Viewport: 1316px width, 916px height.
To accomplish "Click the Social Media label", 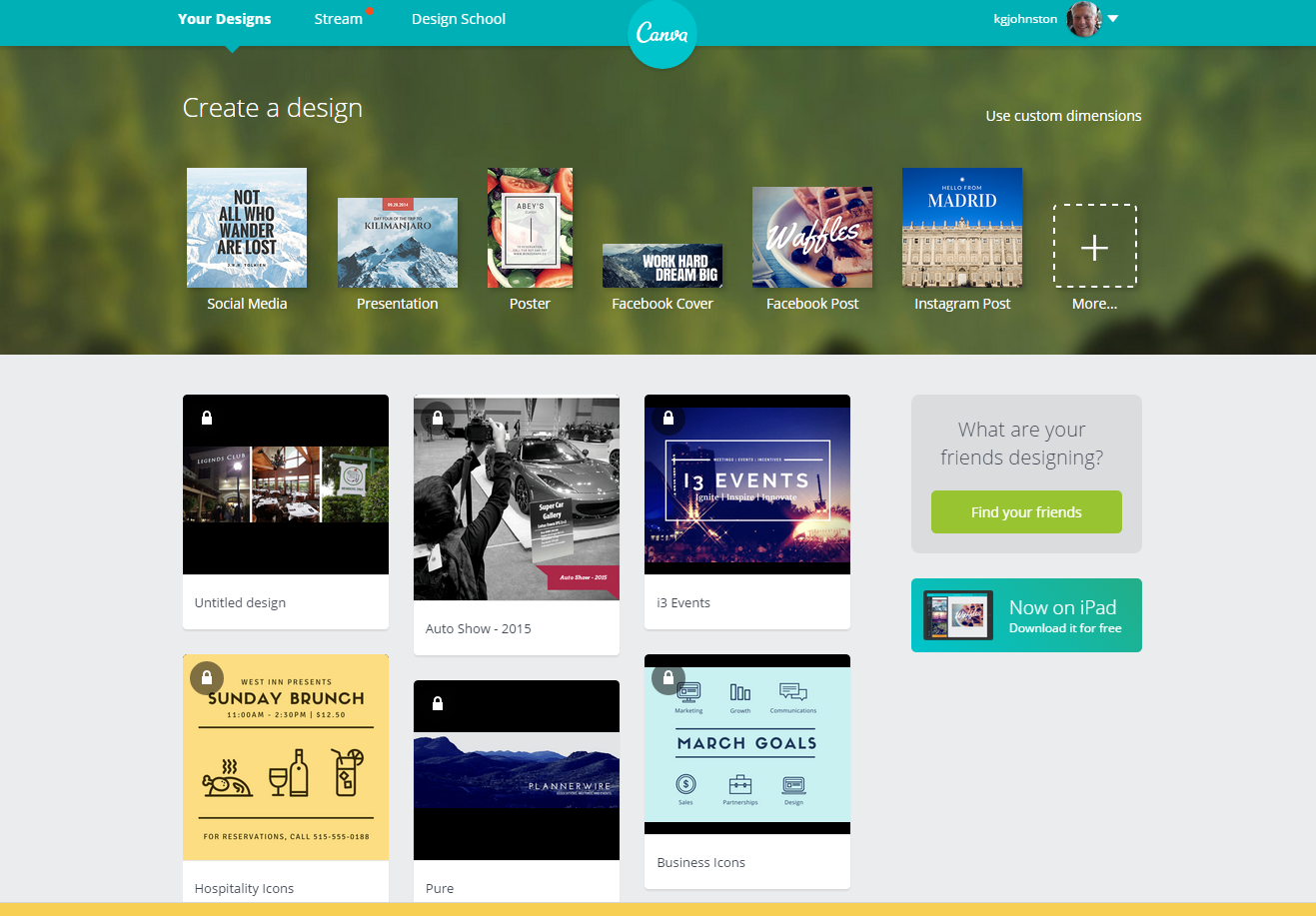I will (x=247, y=304).
